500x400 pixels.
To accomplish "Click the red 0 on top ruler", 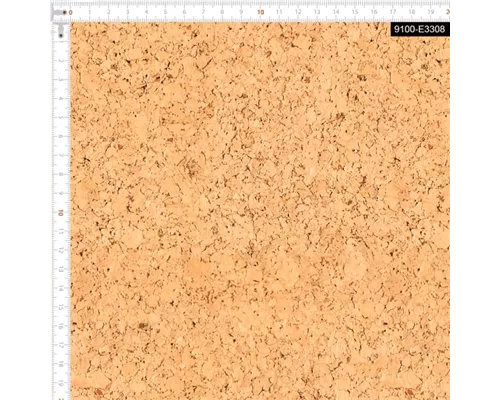I will pyautogui.click(x=71, y=12).
